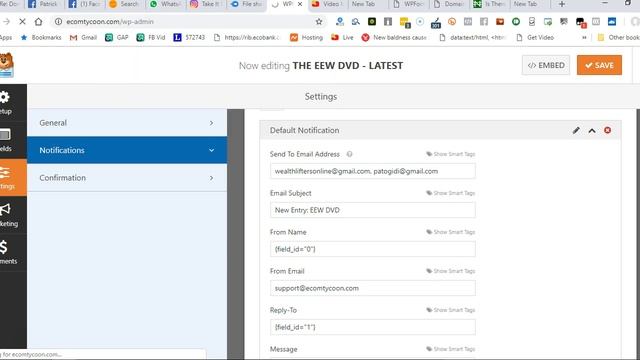
Task: Show Smart Tags for Send To Email Address
Action: point(451,154)
